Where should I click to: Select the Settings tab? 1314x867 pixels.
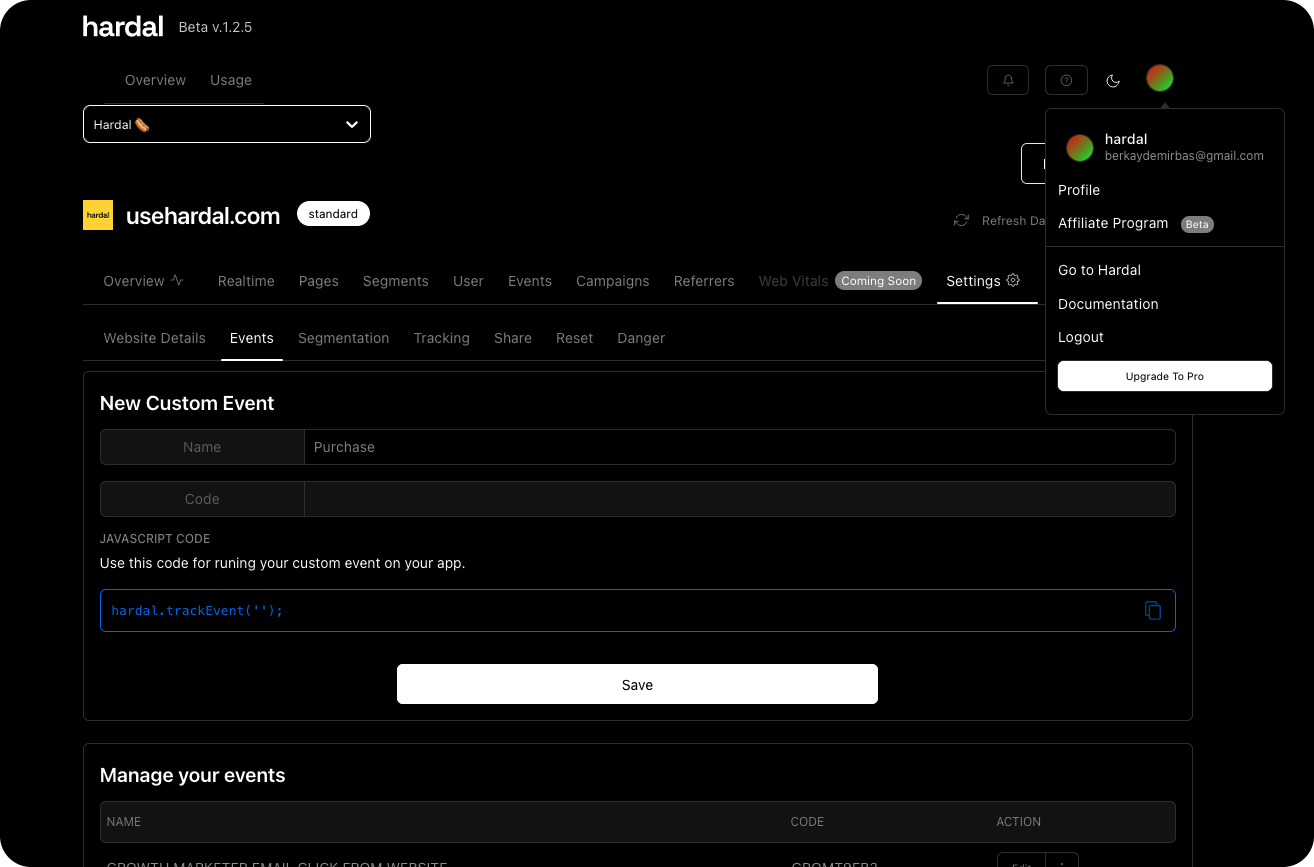tap(983, 281)
